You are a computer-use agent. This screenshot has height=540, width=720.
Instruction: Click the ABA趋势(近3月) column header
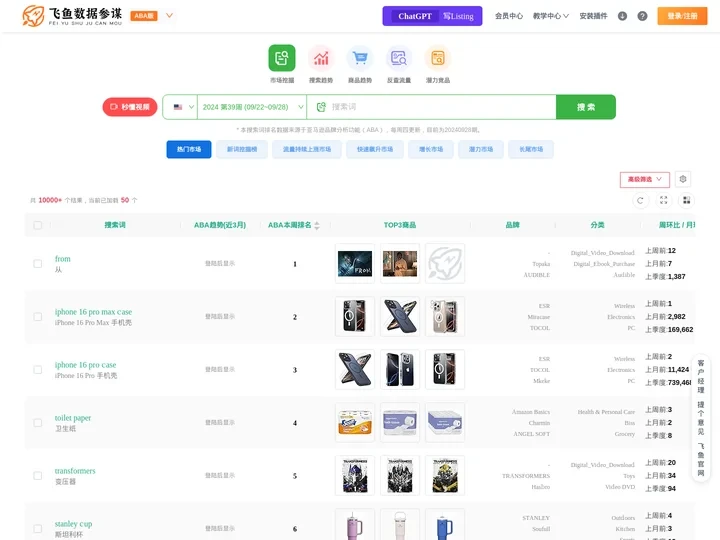220,225
